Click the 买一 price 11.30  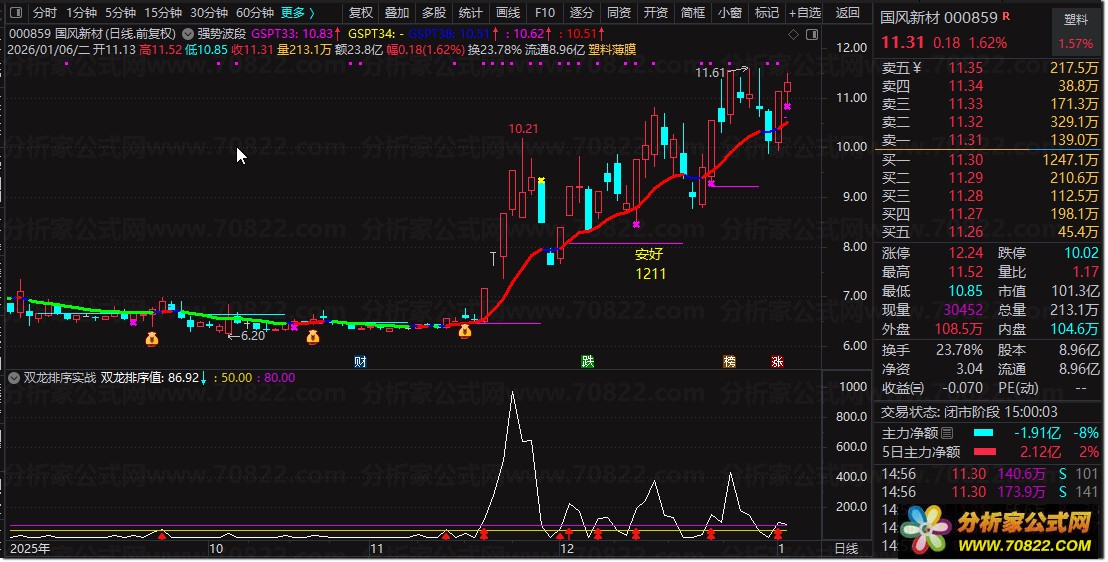point(965,160)
